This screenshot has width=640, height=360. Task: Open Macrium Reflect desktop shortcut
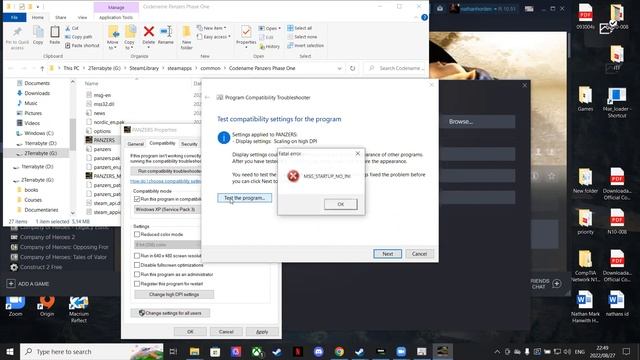[x=79, y=310]
